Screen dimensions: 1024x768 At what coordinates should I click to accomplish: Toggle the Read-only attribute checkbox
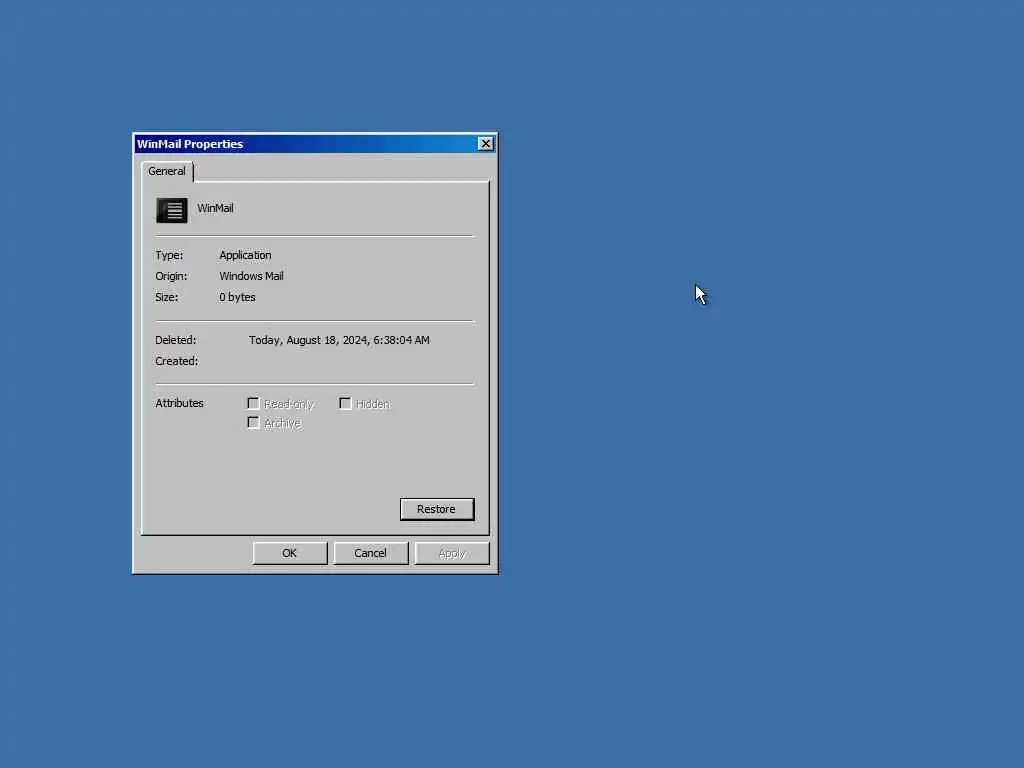[x=253, y=403]
